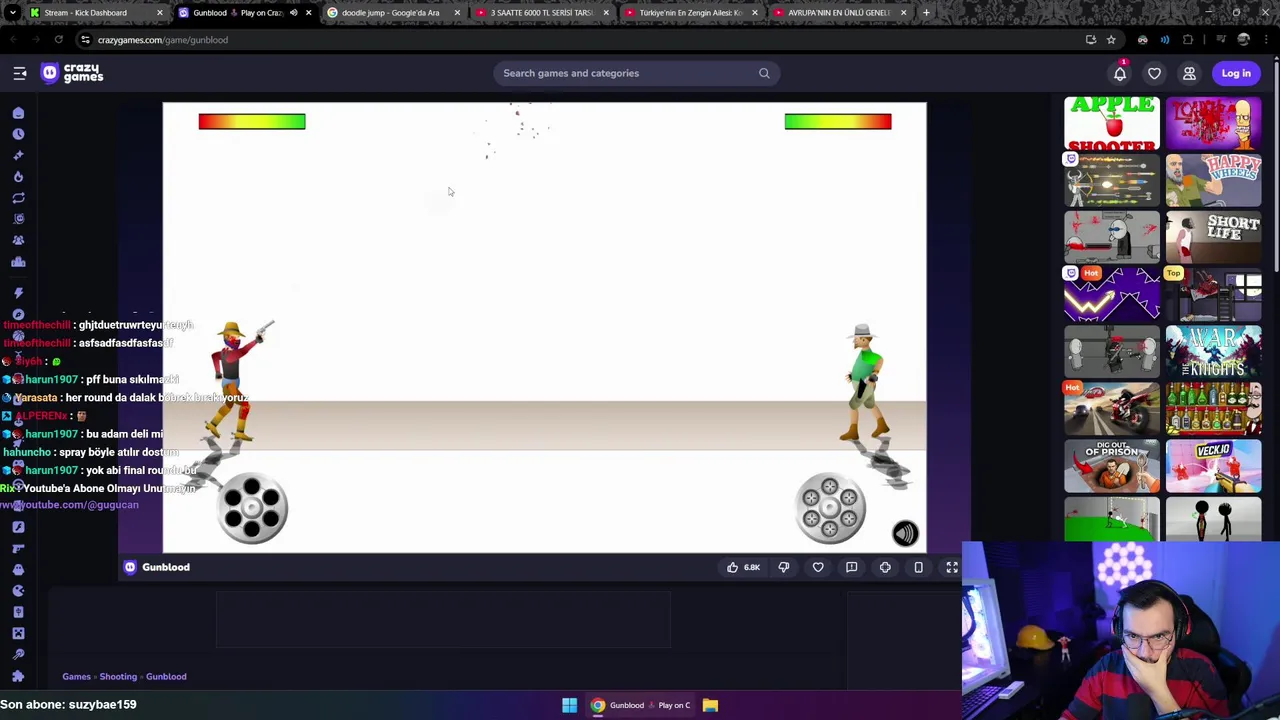Open Gunblood breadcrumb link

coord(166,677)
